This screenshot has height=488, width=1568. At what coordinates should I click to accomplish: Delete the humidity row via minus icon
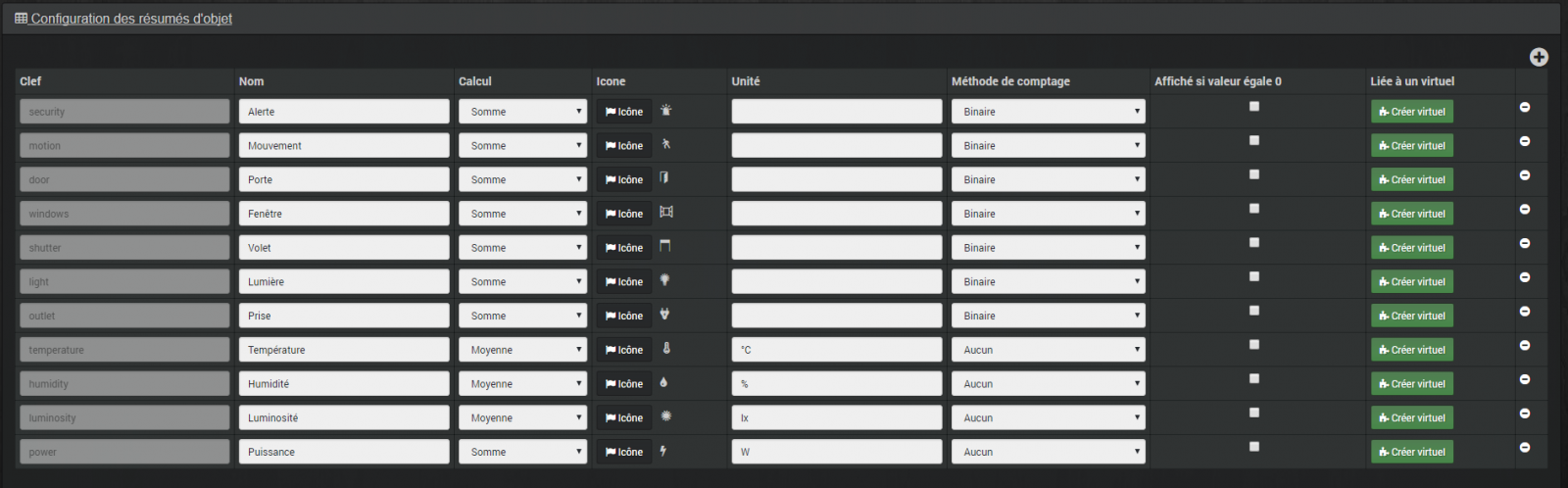(1525, 379)
